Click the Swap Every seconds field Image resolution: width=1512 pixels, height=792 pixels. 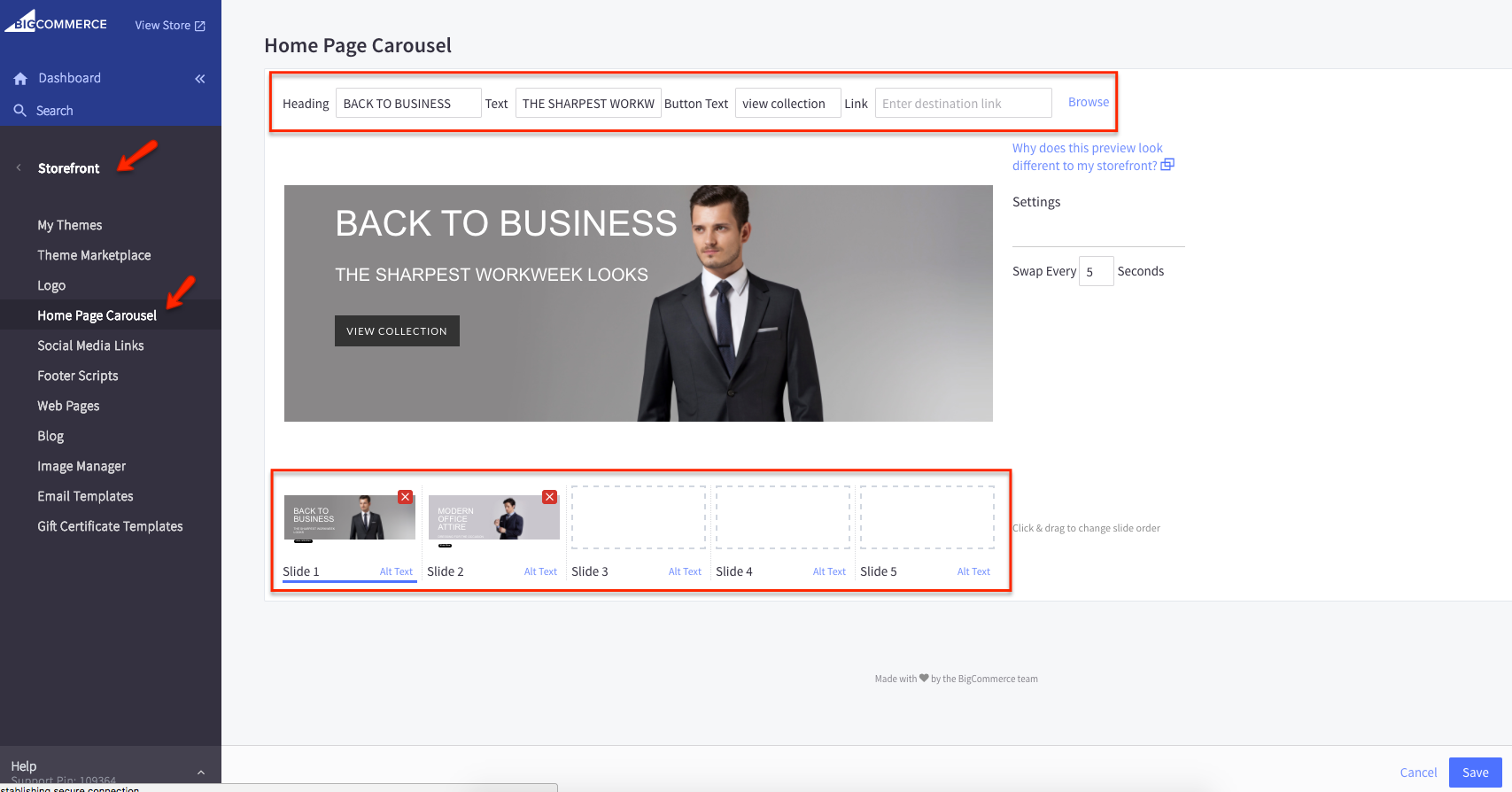[x=1097, y=271]
